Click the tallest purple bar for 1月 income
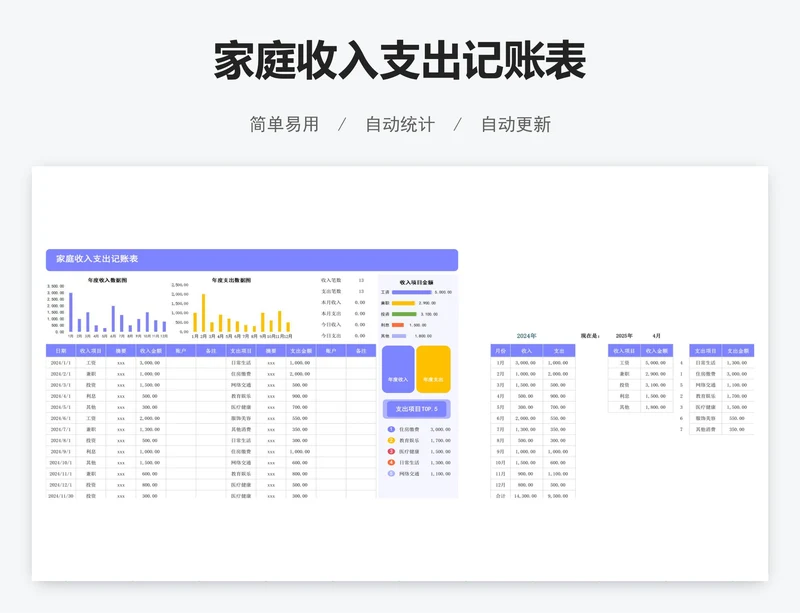Screen dimensions: 800x613 click(71, 312)
